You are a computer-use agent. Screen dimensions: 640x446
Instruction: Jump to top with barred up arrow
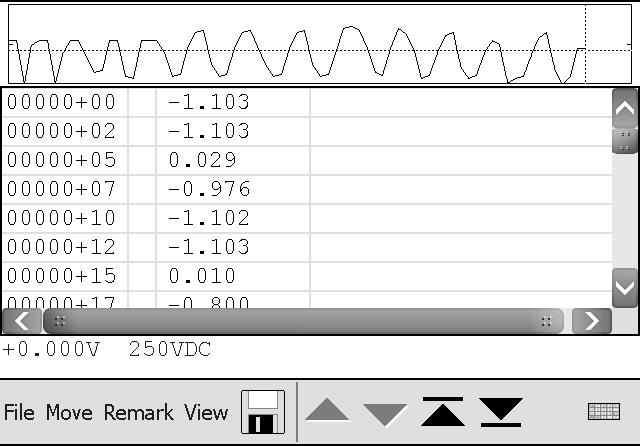[442, 412]
